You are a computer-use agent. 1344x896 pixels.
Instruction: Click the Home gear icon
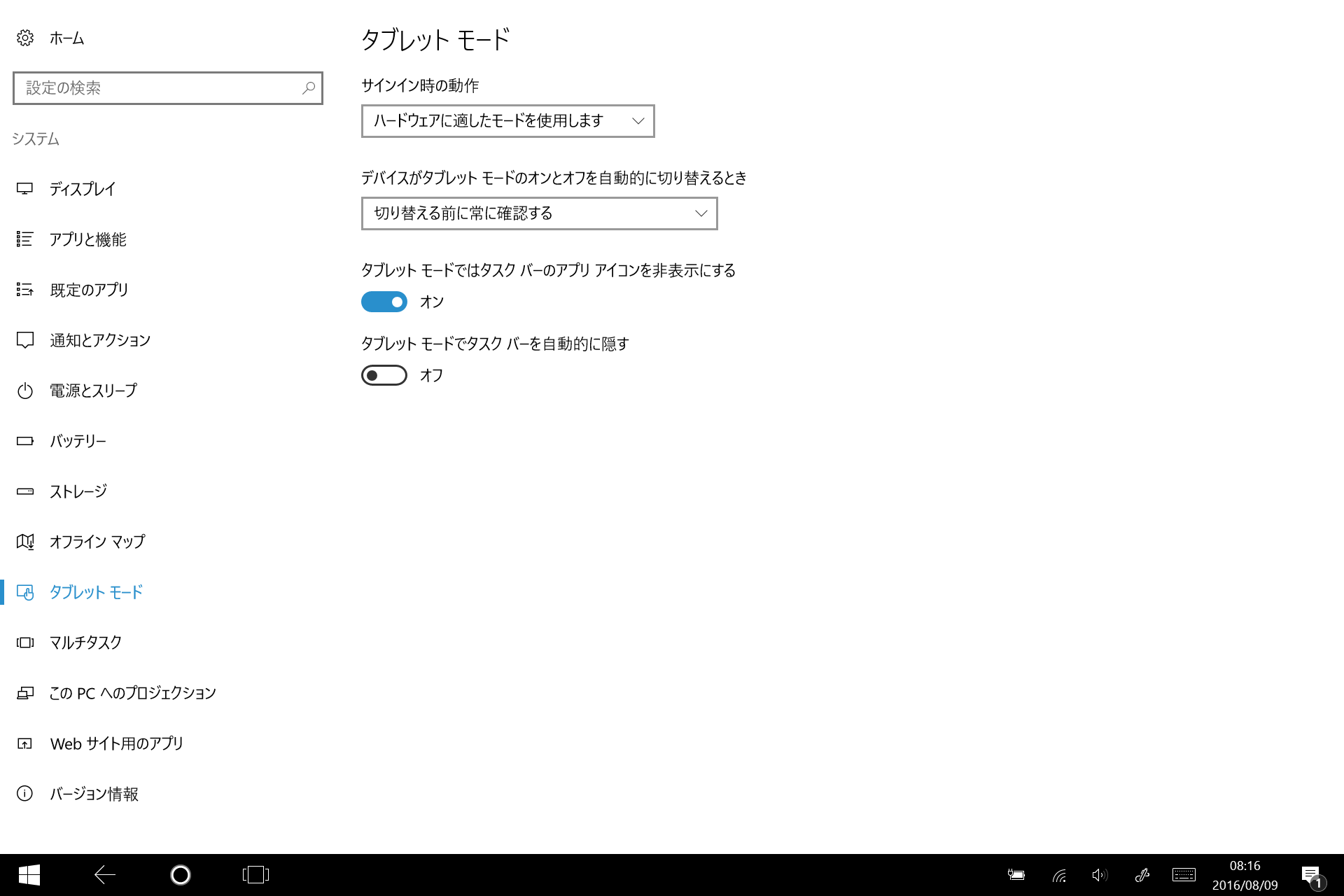pyautogui.click(x=25, y=38)
